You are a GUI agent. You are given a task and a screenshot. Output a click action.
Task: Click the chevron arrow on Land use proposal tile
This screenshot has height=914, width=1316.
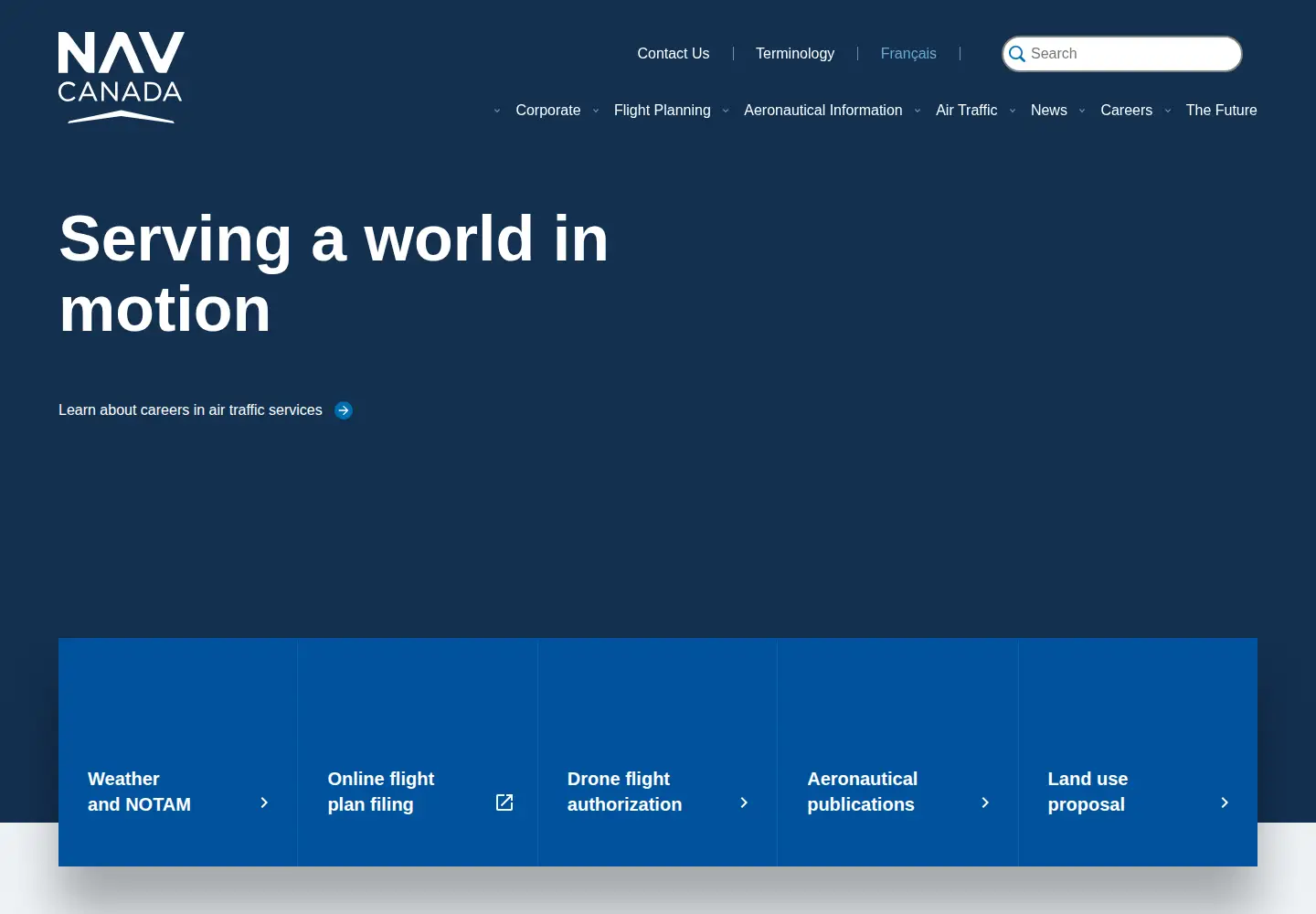[x=1225, y=802]
